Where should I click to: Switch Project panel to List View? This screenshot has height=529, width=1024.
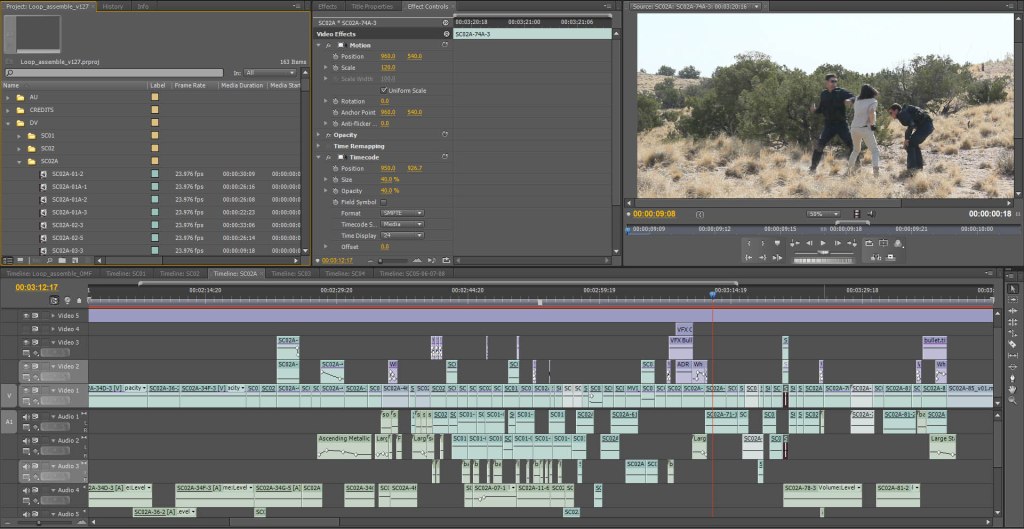8,259
